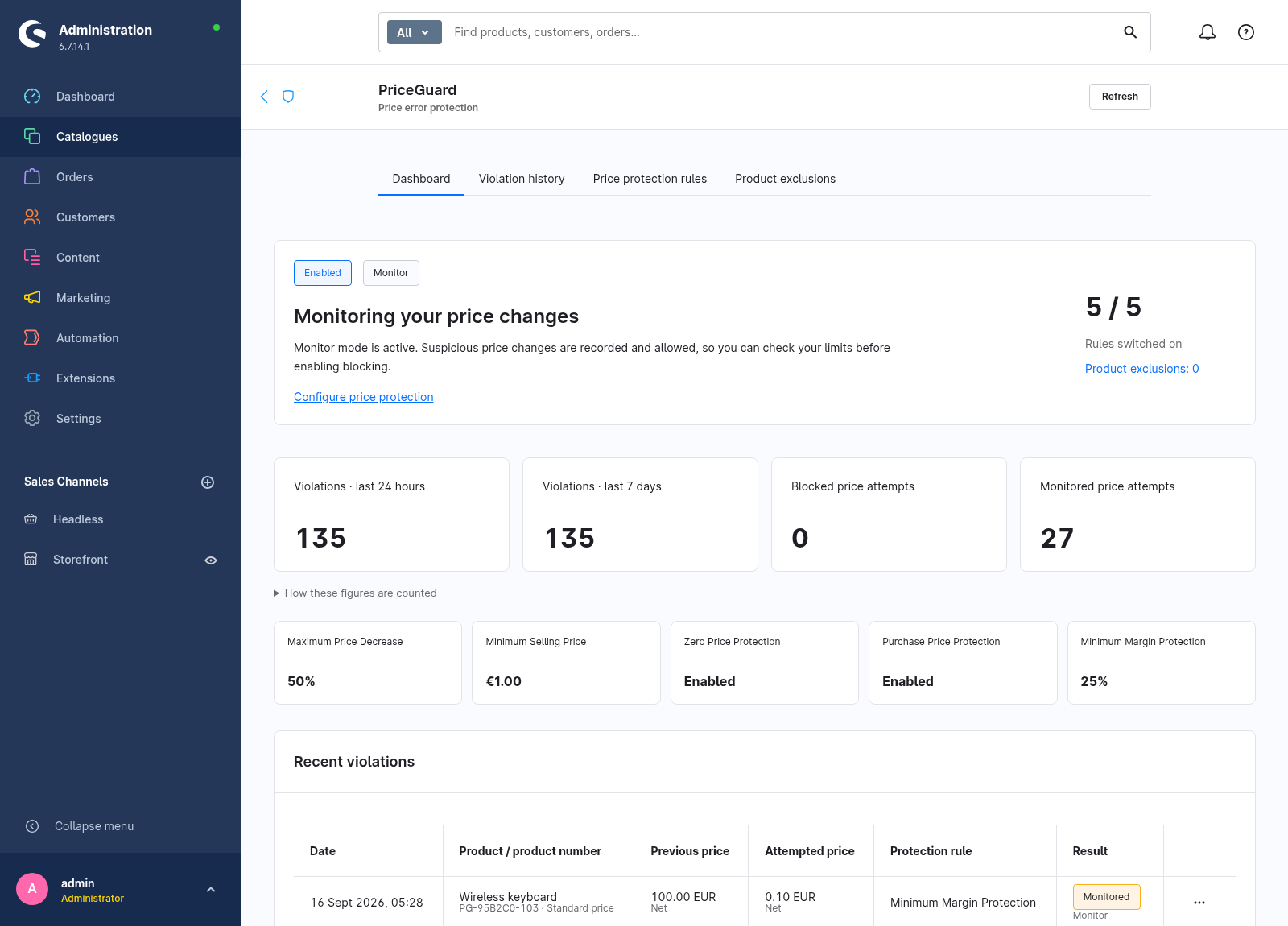The image size is (1288, 926).
Task: Expand the admin user menu chevron
Action: pos(211,890)
